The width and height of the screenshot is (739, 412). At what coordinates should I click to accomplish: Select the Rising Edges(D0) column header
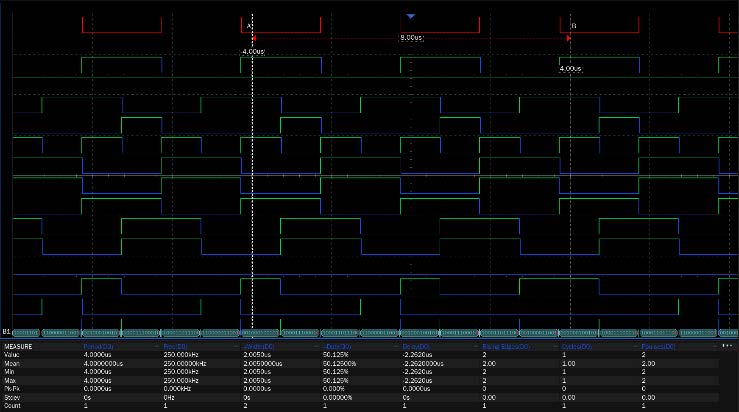(x=503, y=346)
